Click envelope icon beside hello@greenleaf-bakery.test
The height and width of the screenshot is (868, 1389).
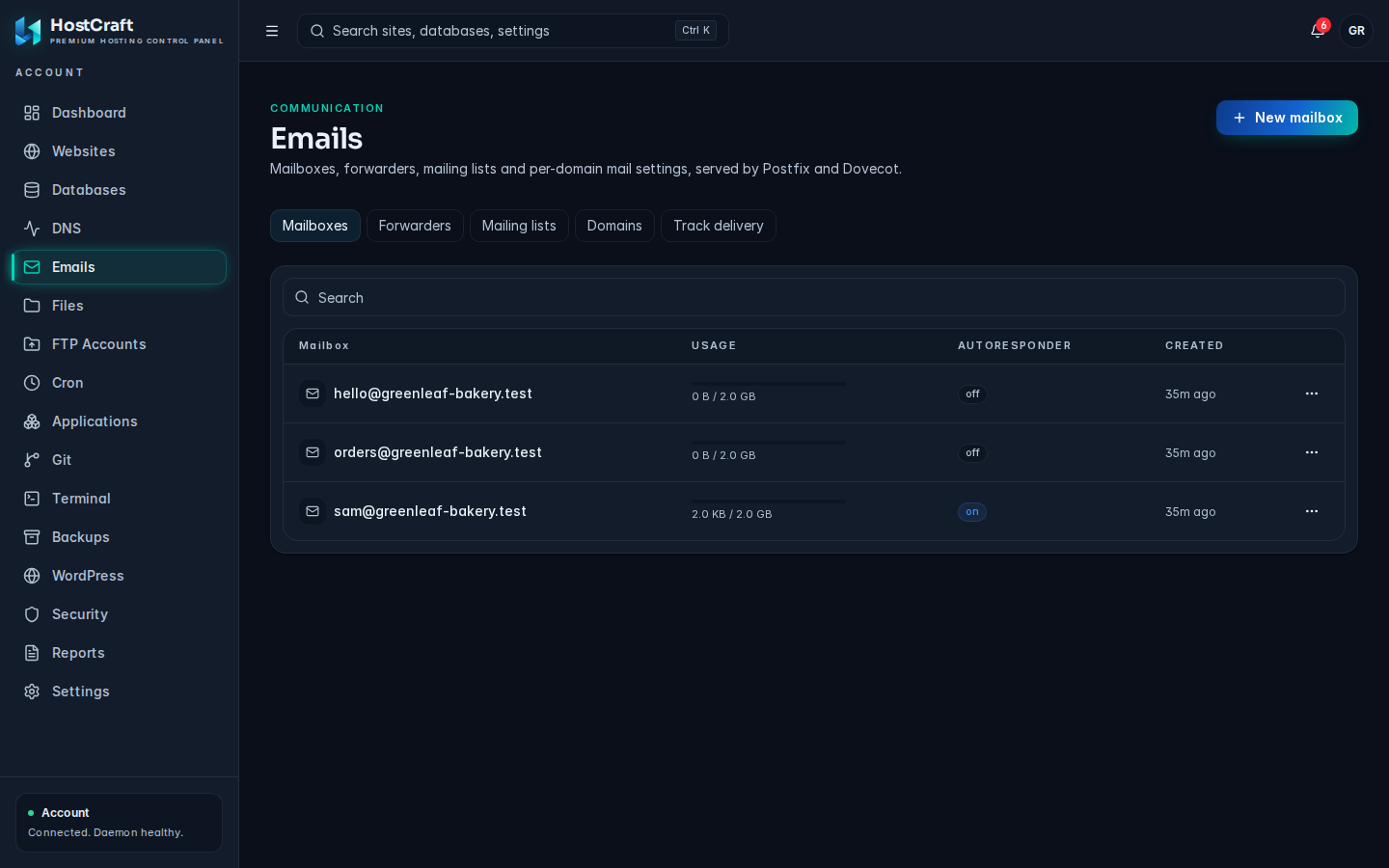[313, 393]
